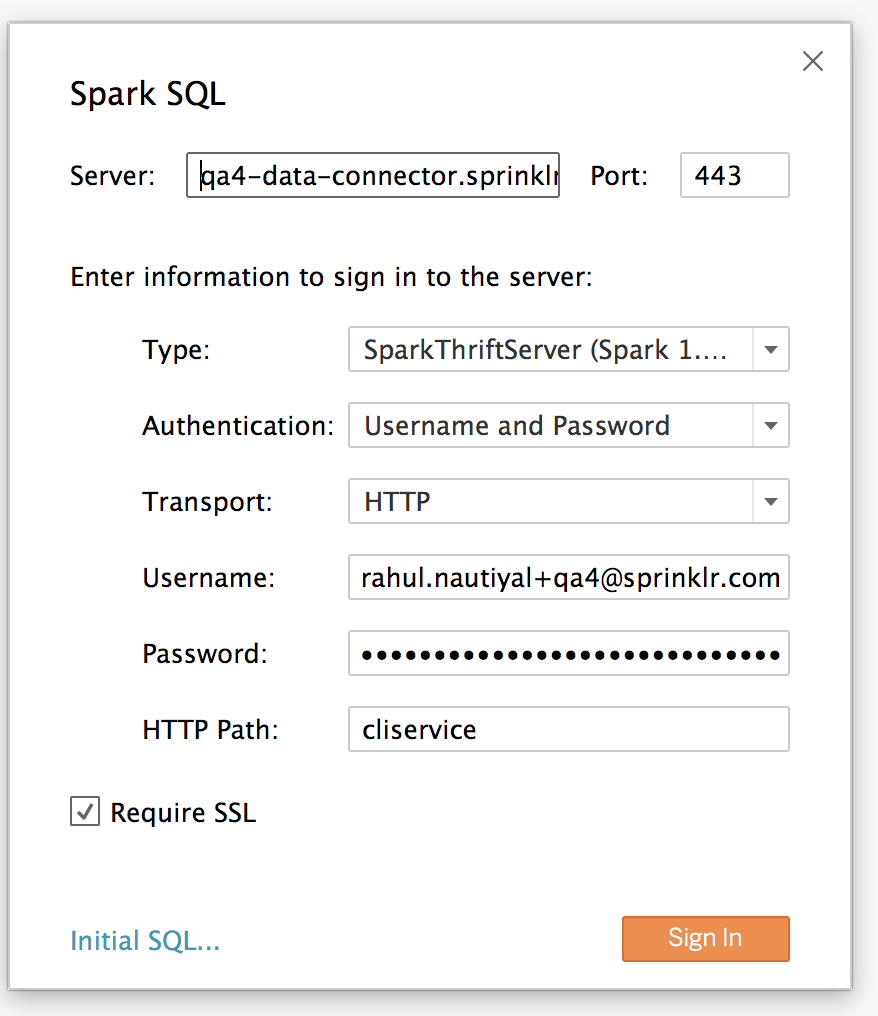Click the 'Require SSL' label text
This screenshot has height=1016, width=878.
pos(183,813)
